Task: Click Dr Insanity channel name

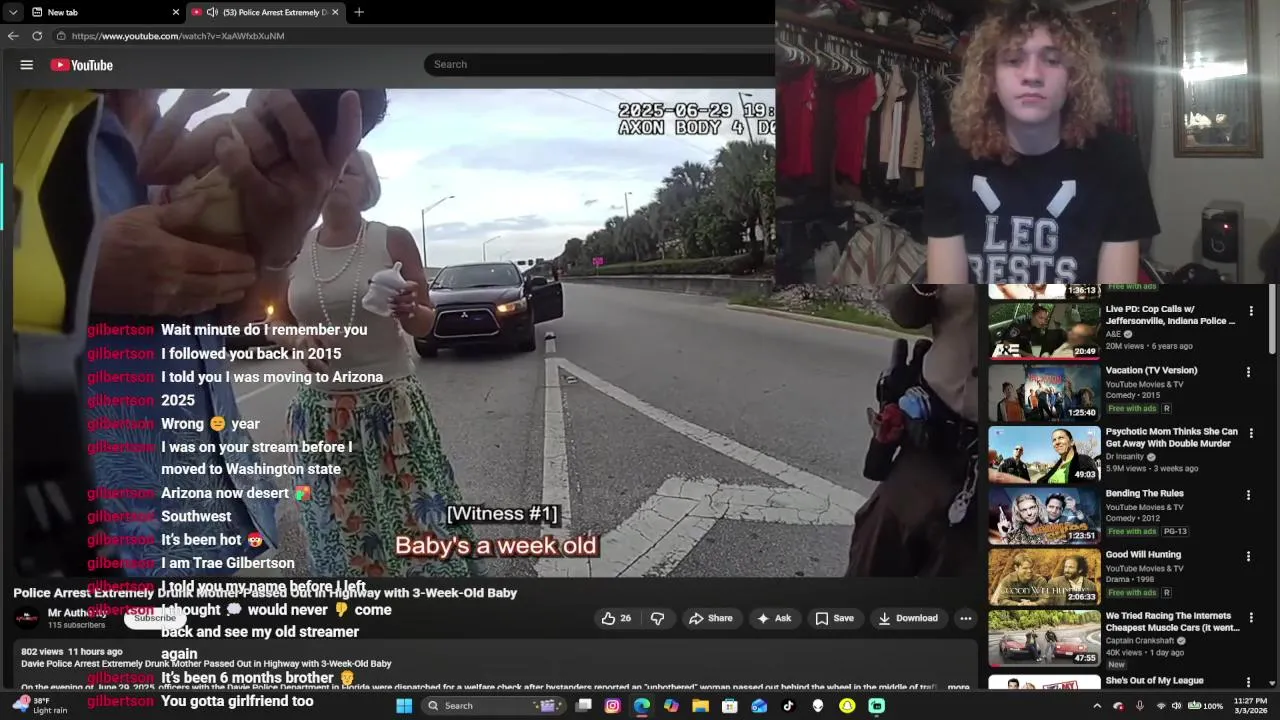Action: tap(1126, 457)
